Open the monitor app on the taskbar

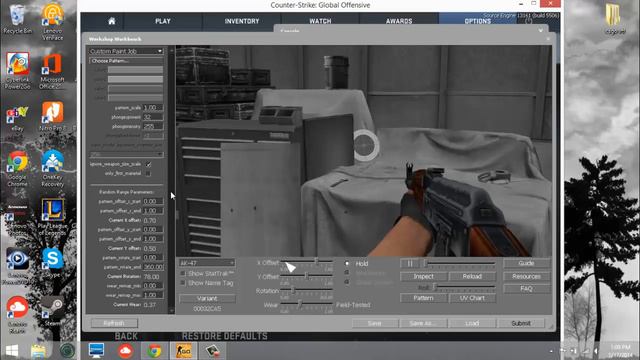coord(96,351)
